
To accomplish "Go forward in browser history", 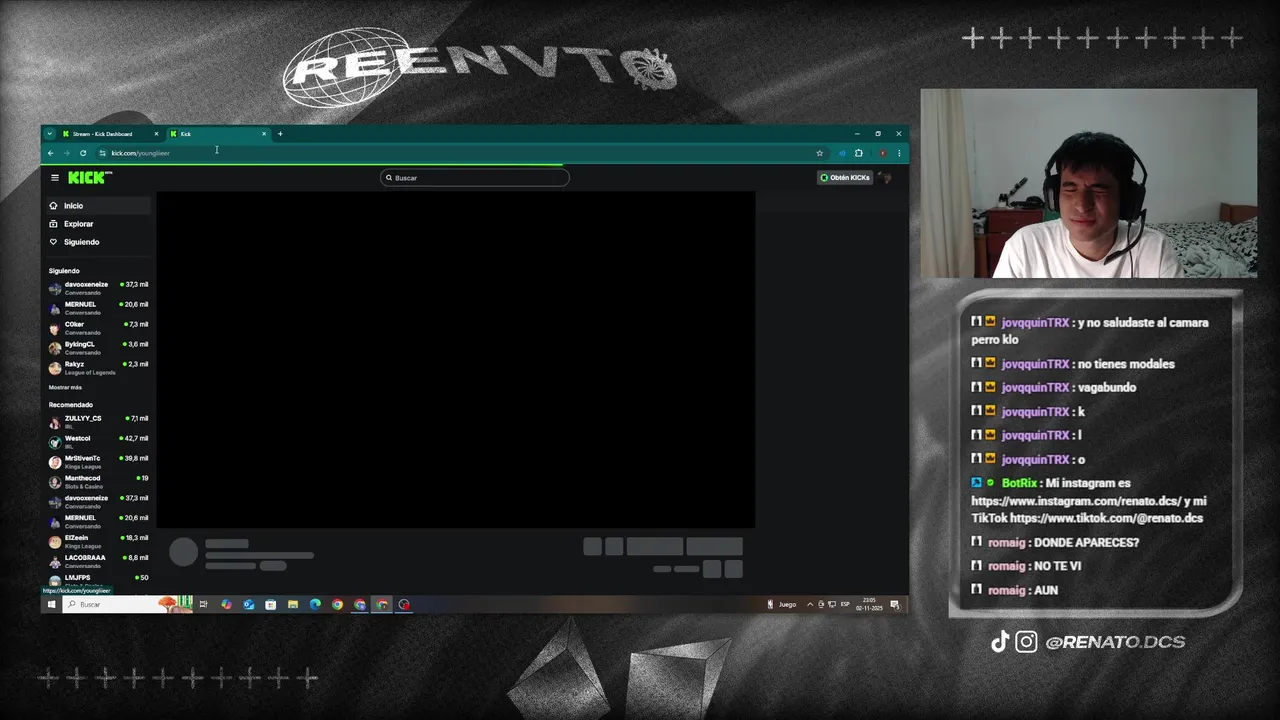I will click(67, 153).
